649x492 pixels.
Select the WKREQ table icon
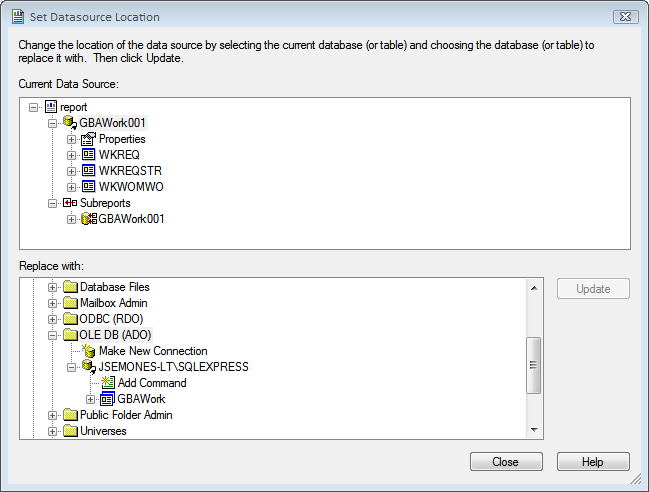pyautogui.click(x=89, y=155)
